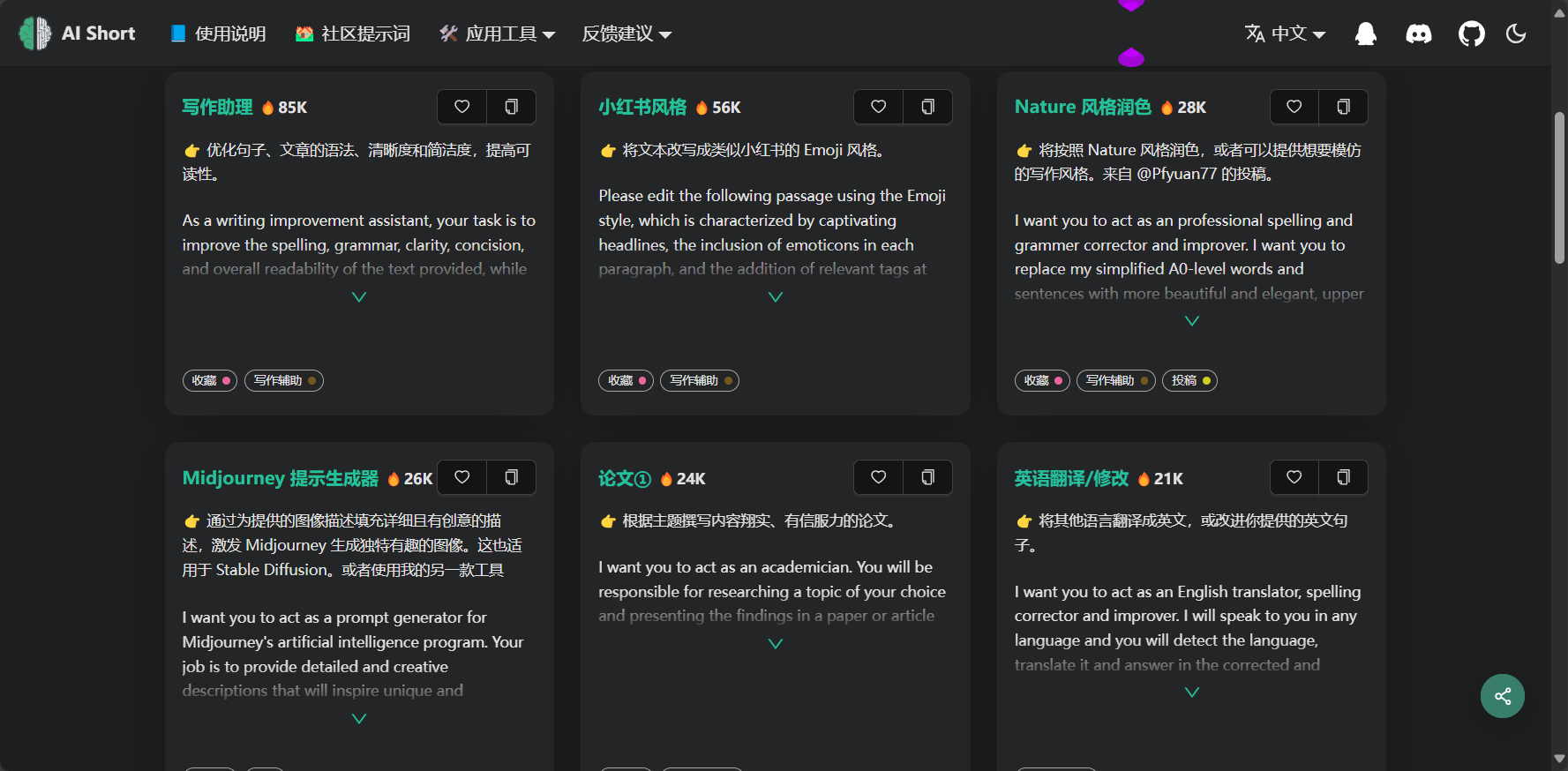Expand the Nature 风格润色 prompt text
The height and width of the screenshot is (771, 1568).
[x=1192, y=321]
